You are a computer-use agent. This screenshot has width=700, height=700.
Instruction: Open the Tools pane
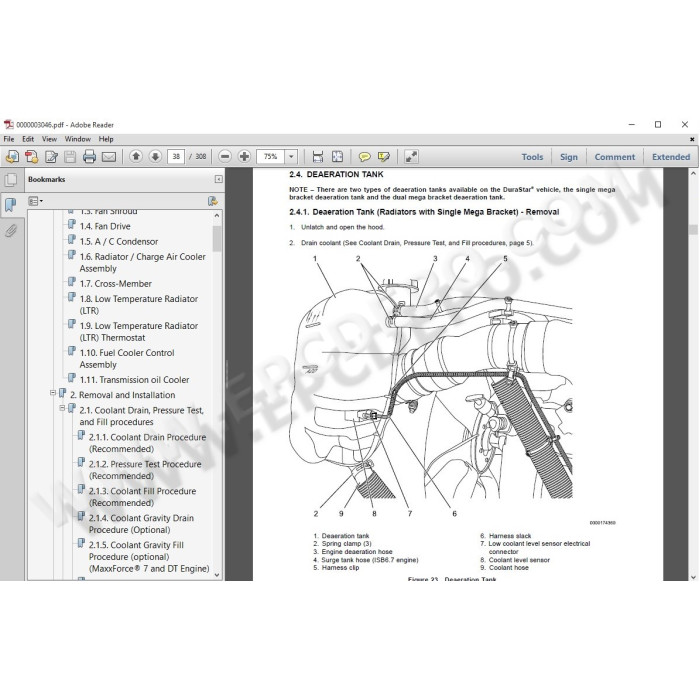[532, 157]
